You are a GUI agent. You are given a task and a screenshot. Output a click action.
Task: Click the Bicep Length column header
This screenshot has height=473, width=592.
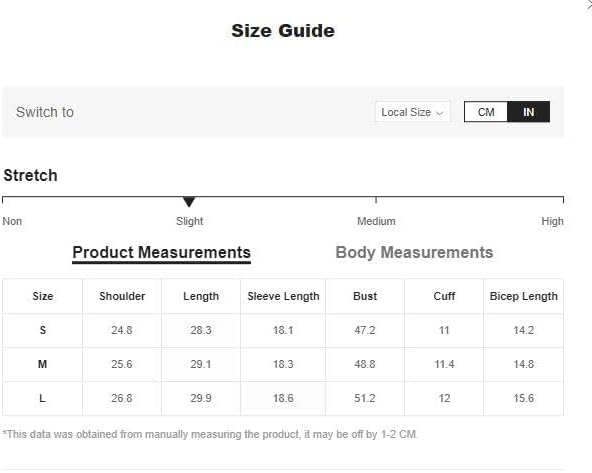point(524,296)
